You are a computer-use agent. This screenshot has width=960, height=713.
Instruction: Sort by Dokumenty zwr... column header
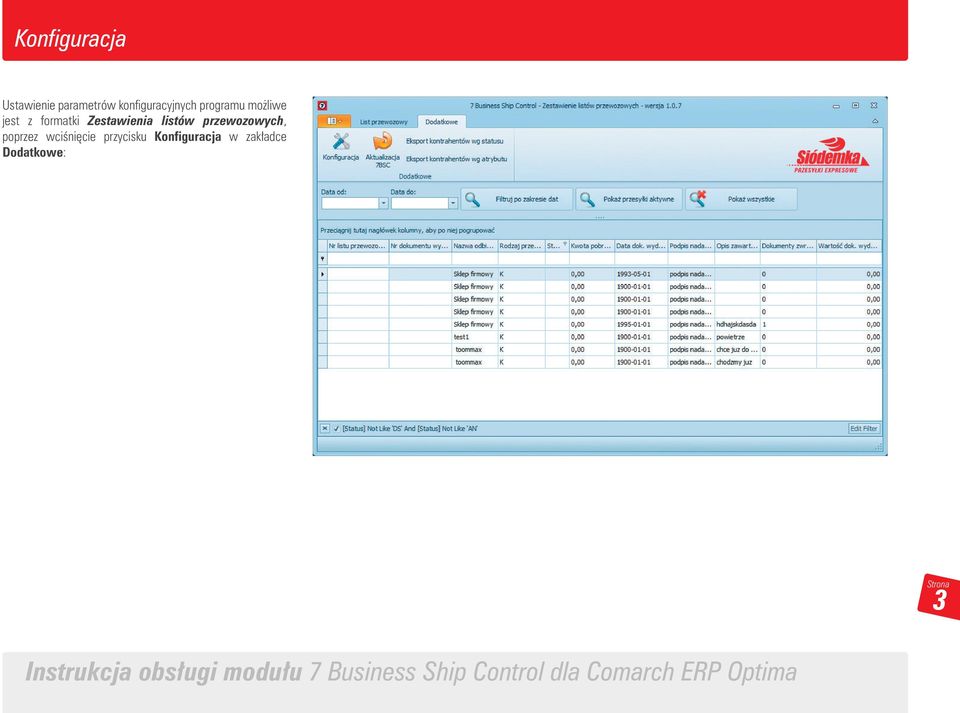pyautogui.click(x=788, y=245)
